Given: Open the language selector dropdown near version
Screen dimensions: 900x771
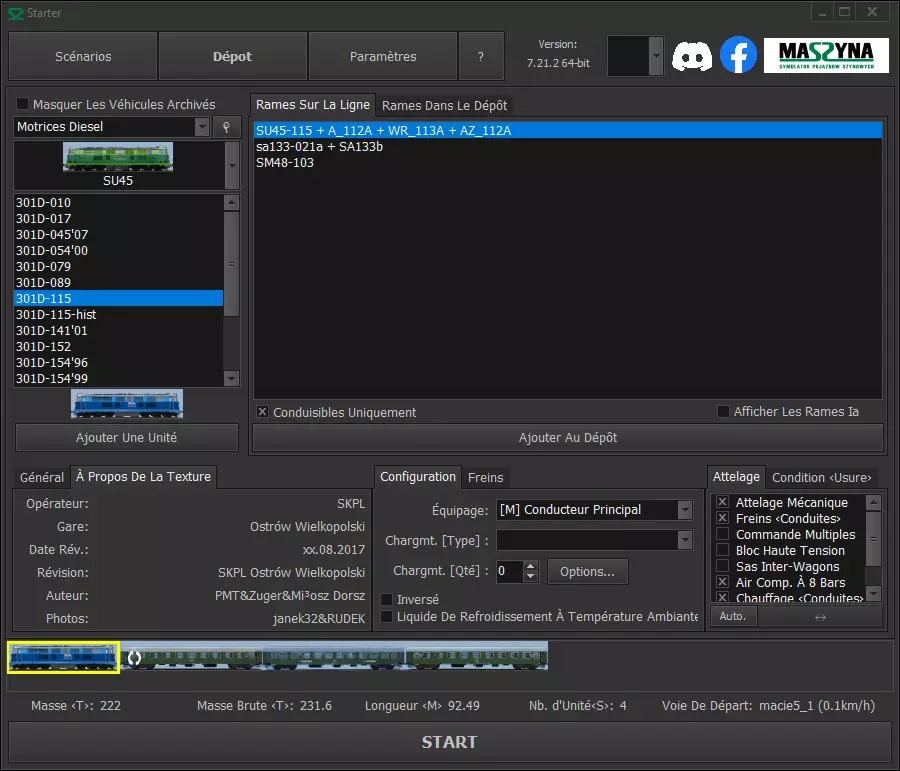Looking at the screenshot, I should pyautogui.click(x=656, y=56).
